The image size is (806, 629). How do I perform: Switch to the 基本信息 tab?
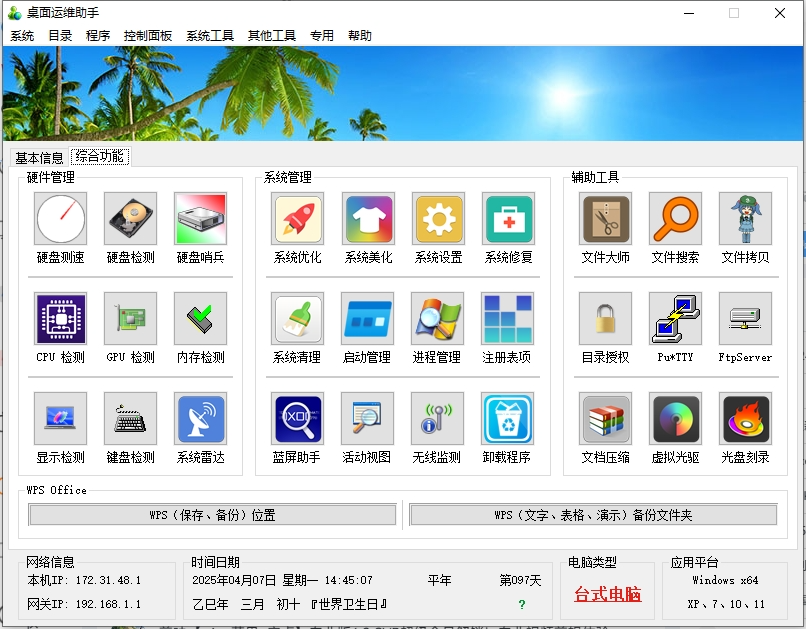[x=39, y=157]
